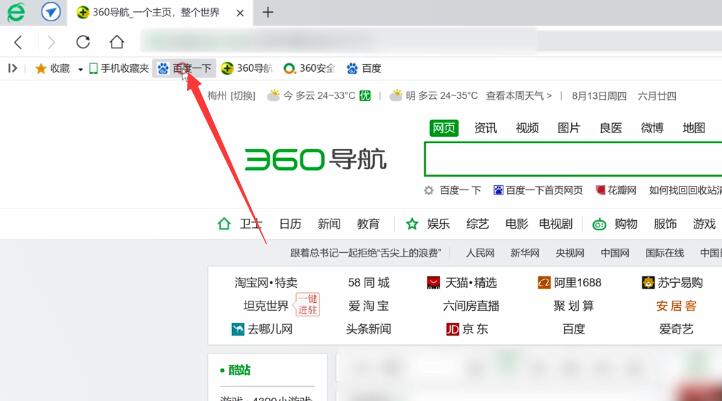
Task: Click the 苏宁易购 lion logo icon
Action: tap(648, 282)
